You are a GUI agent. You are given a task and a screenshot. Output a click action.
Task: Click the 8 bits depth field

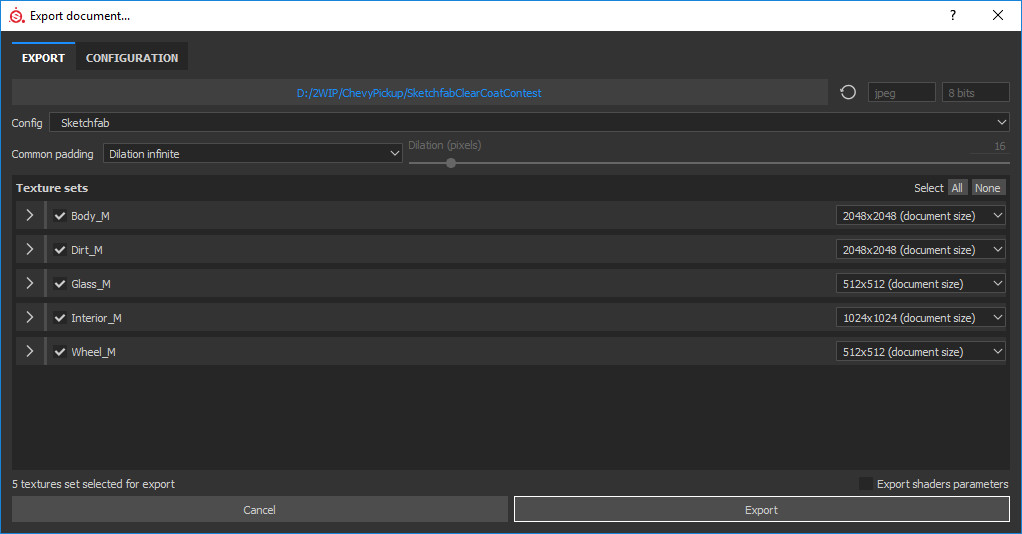coord(975,93)
